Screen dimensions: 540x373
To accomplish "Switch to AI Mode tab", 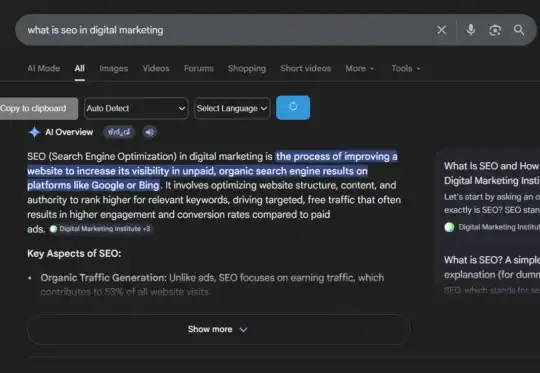I will pos(44,69).
